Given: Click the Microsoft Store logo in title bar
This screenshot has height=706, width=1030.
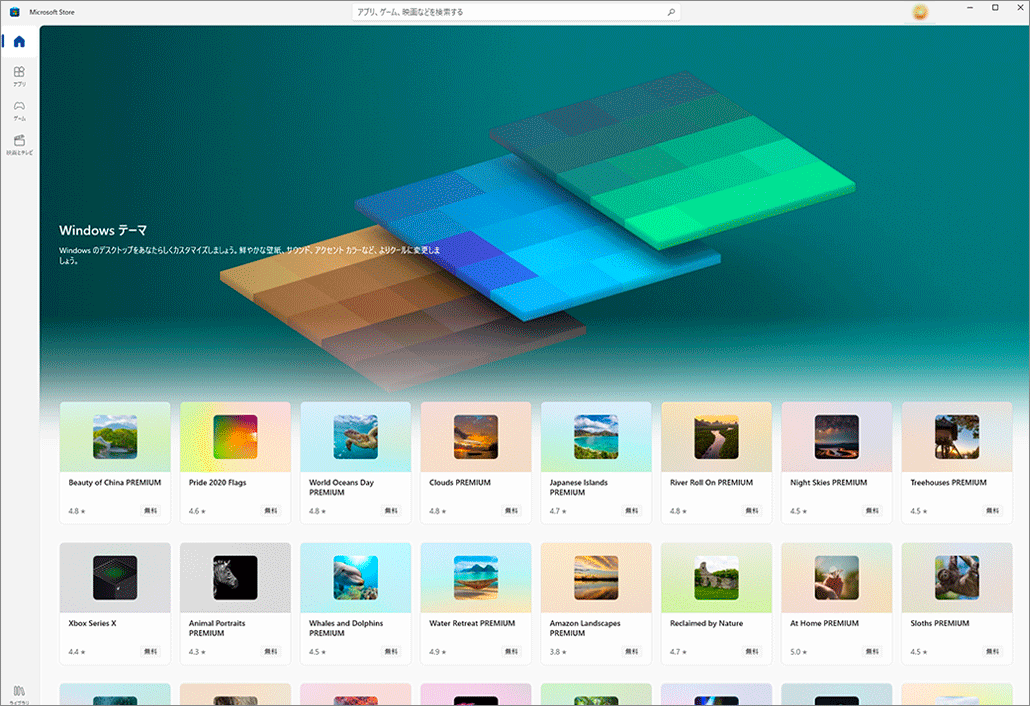Looking at the screenshot, I should click(x=14, y=12).
